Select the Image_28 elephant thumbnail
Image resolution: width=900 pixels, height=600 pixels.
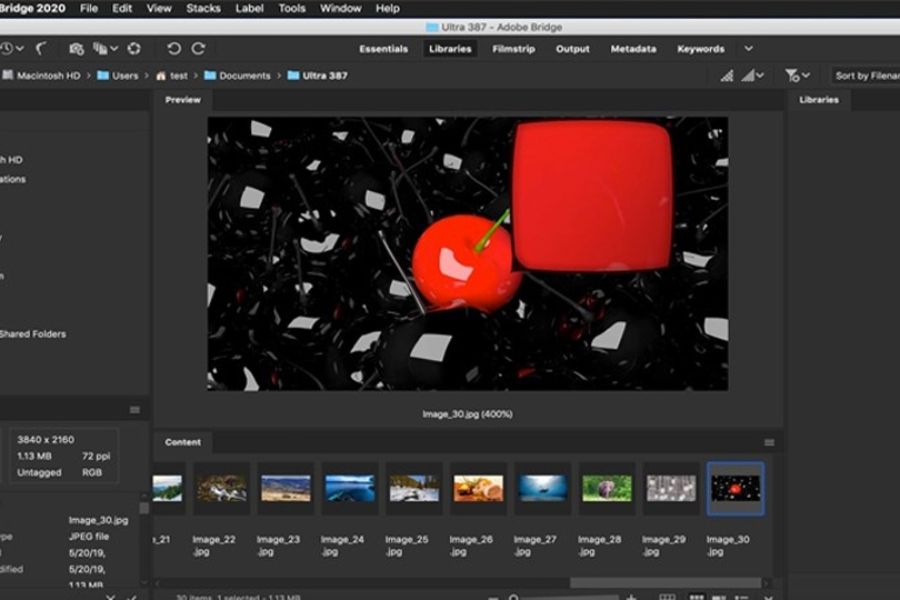pos(607,487)
